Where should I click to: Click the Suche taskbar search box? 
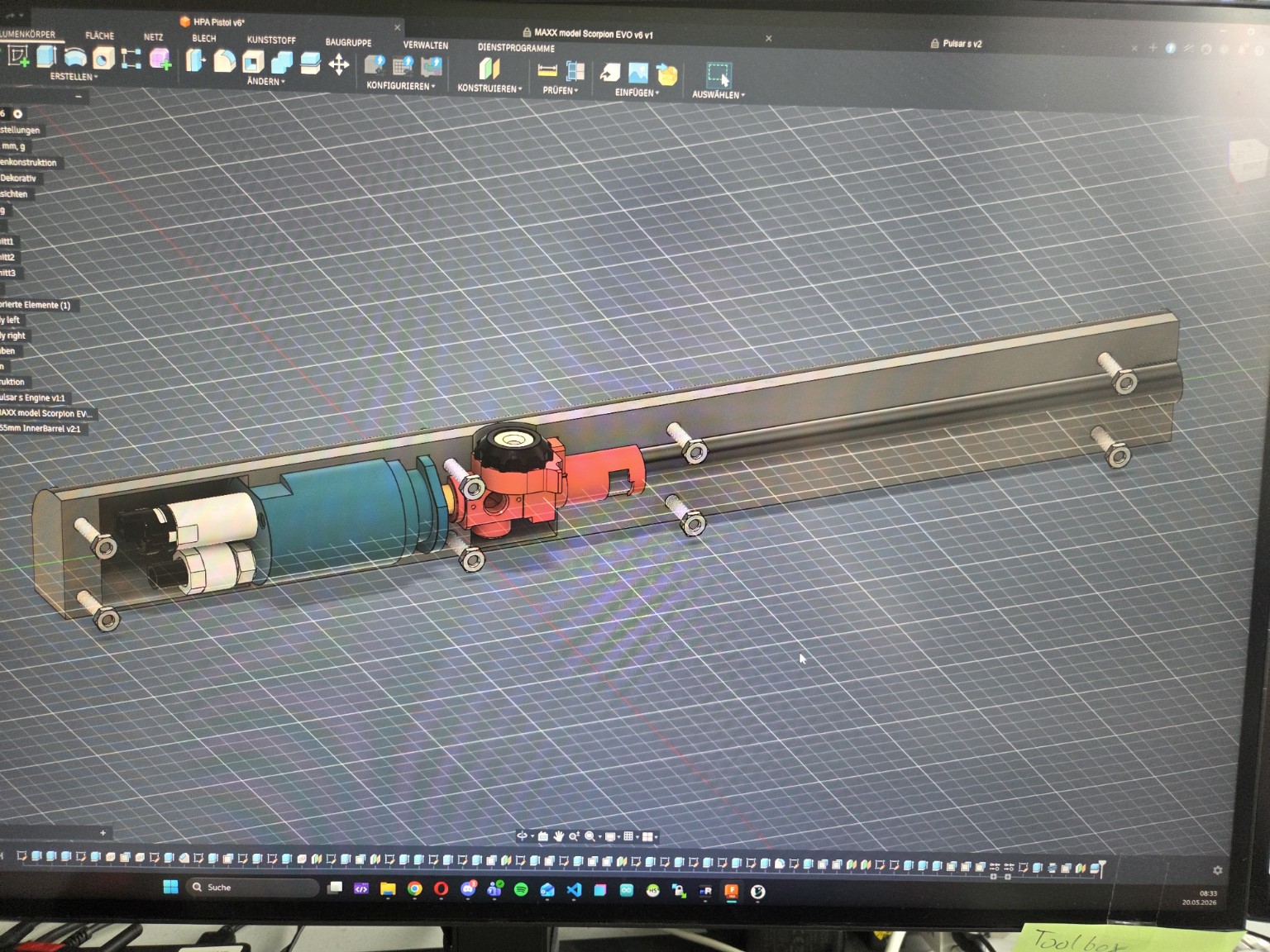[x=253, y=888]
